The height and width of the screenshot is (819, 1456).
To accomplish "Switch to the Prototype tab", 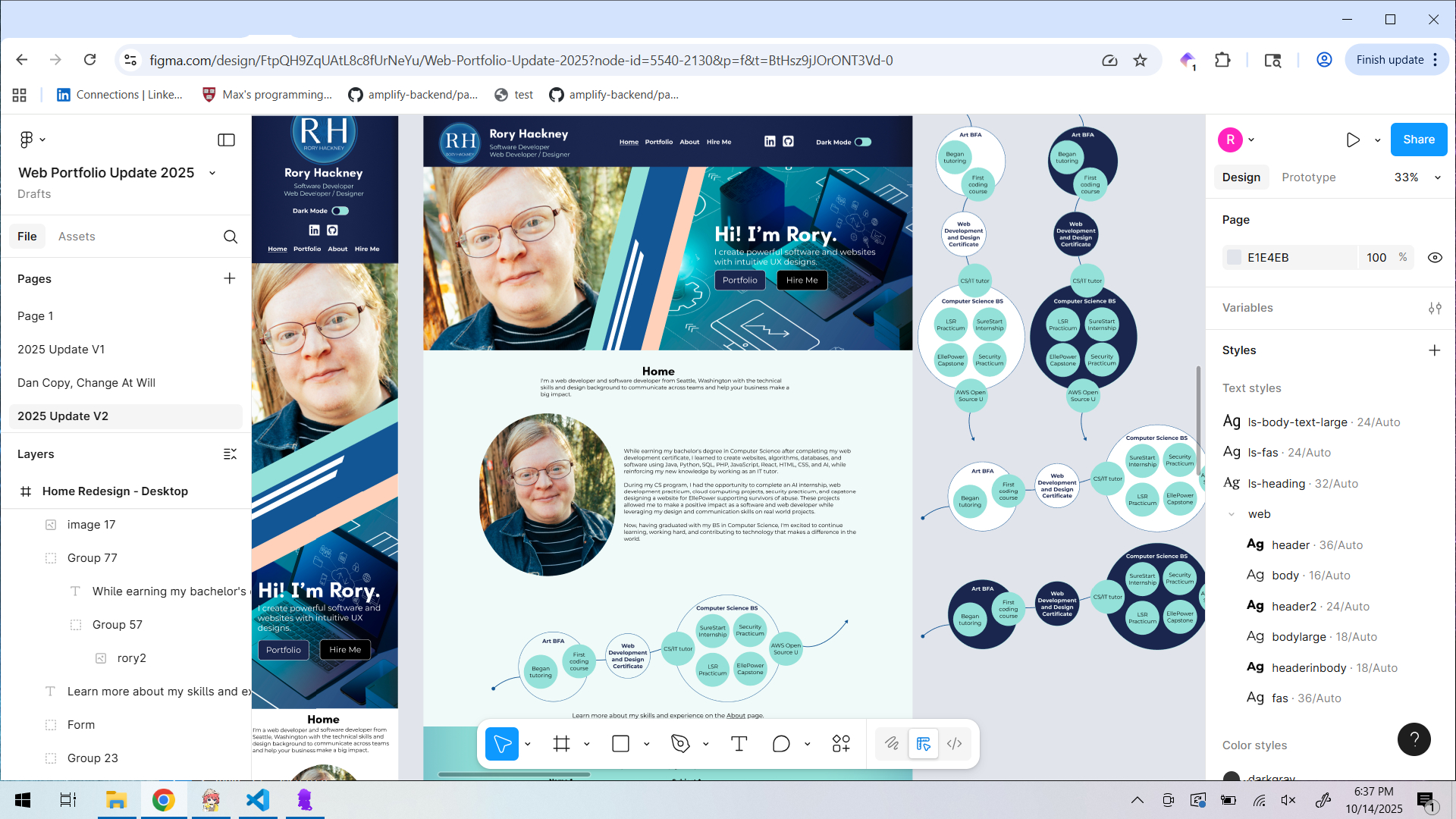I will coord(1308,177).
